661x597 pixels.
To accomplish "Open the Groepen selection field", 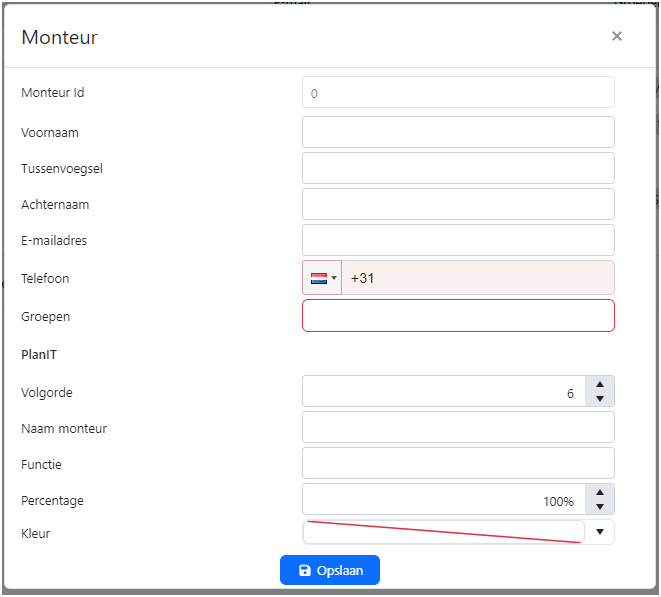I will click(458, 316).
